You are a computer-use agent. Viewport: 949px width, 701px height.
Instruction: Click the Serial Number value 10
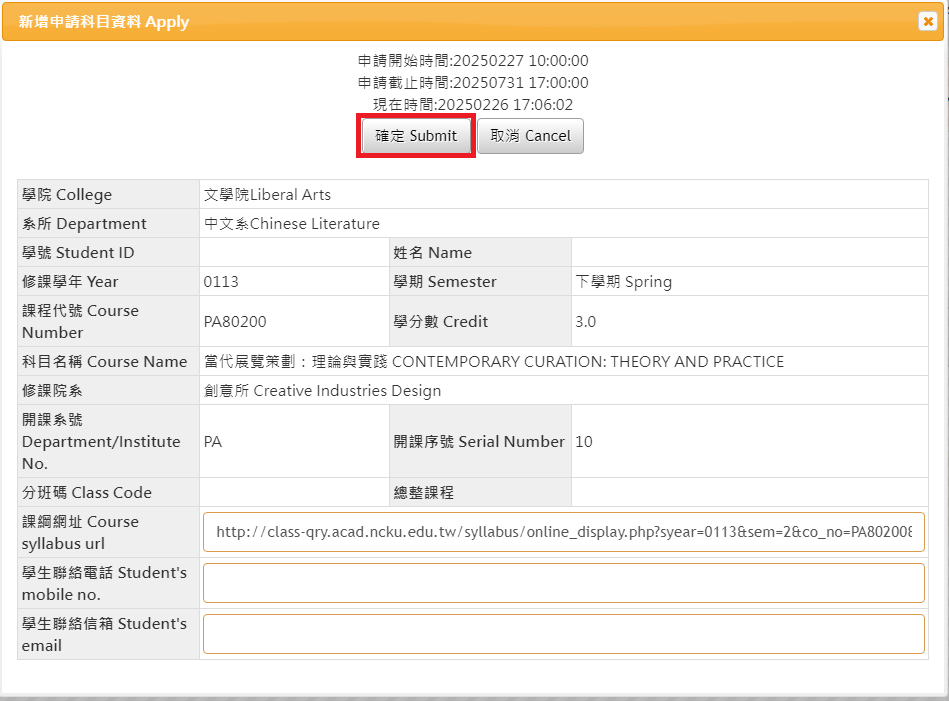(584, 442)
